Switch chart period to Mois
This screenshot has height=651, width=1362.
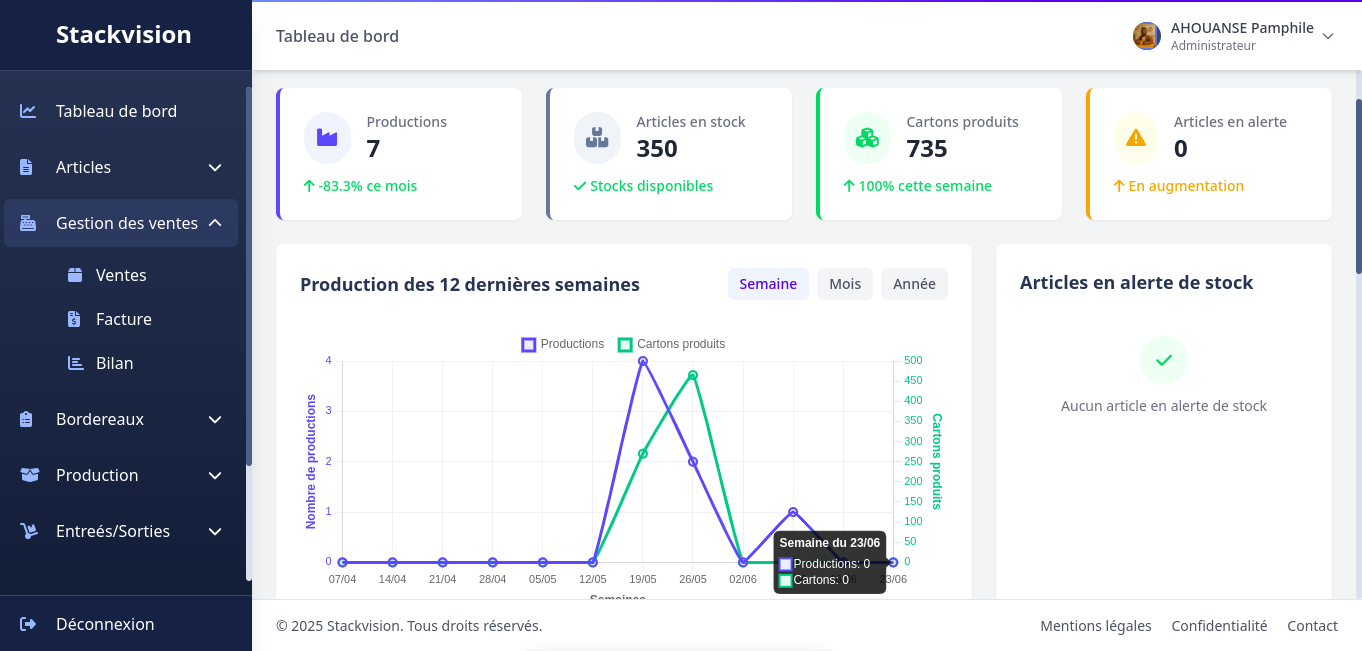coord(845,284)
